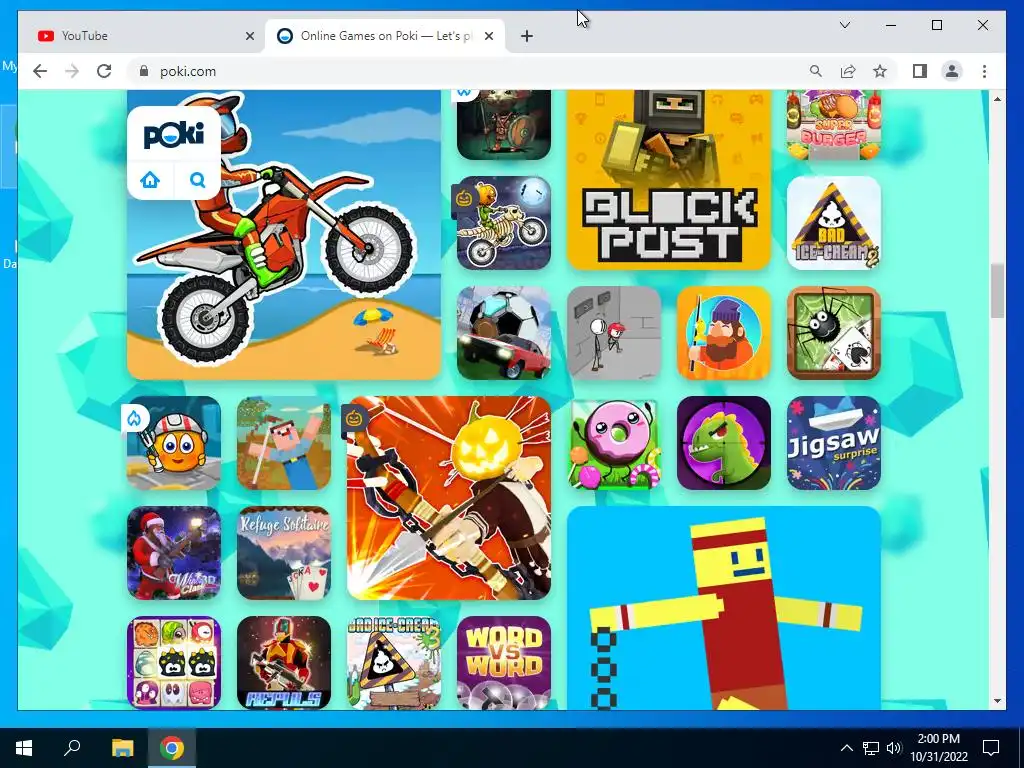
Task: Open the Refuge Solitaire game
Action: coord(283,553)
